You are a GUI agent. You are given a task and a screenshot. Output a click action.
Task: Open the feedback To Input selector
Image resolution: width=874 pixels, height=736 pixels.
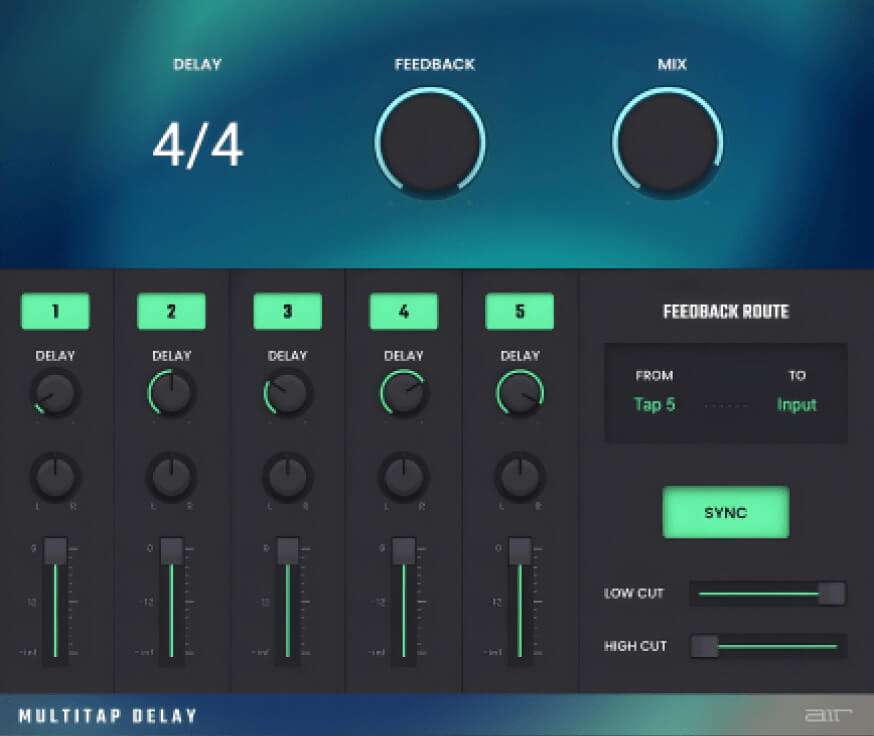click(x=796, y=405)
